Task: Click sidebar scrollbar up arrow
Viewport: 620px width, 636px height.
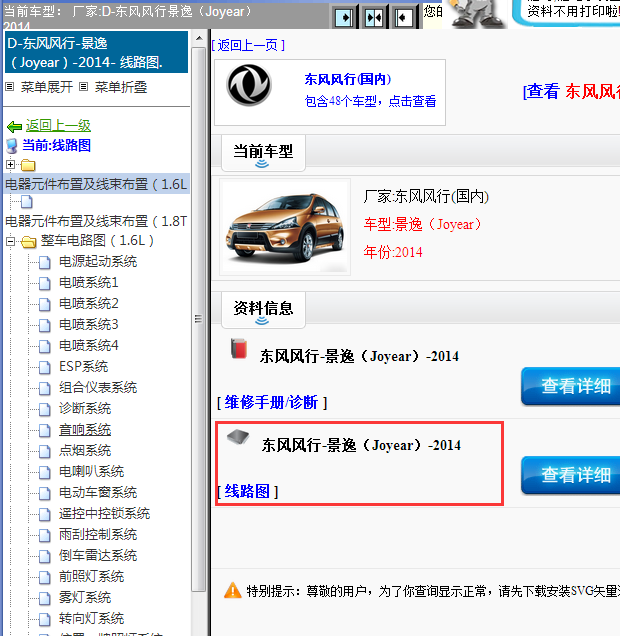Action: (x=199, y=39)
